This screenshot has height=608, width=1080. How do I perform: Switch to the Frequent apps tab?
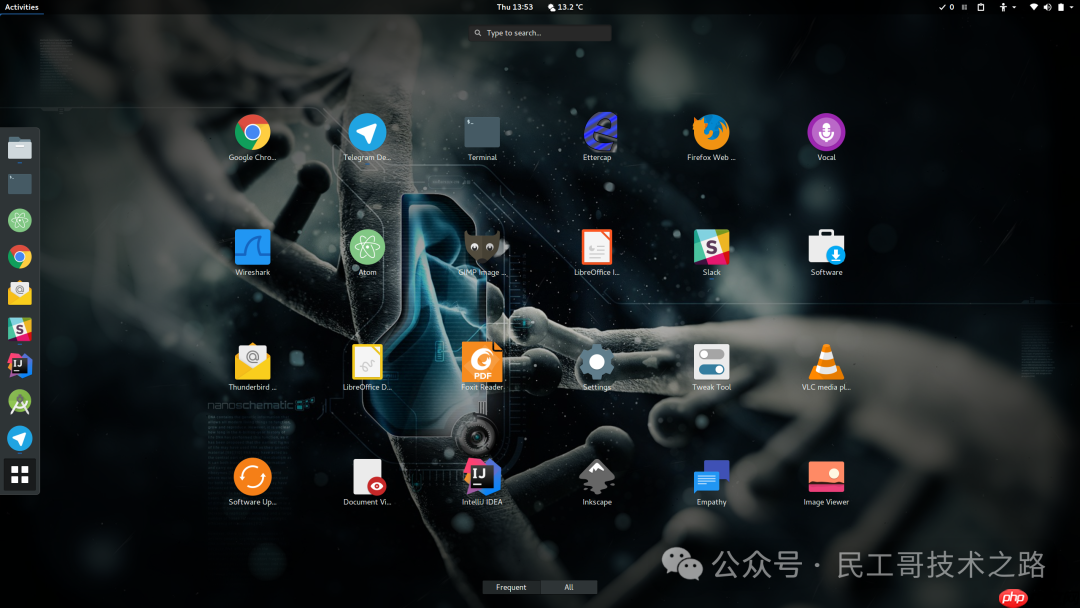click(511, 587)
